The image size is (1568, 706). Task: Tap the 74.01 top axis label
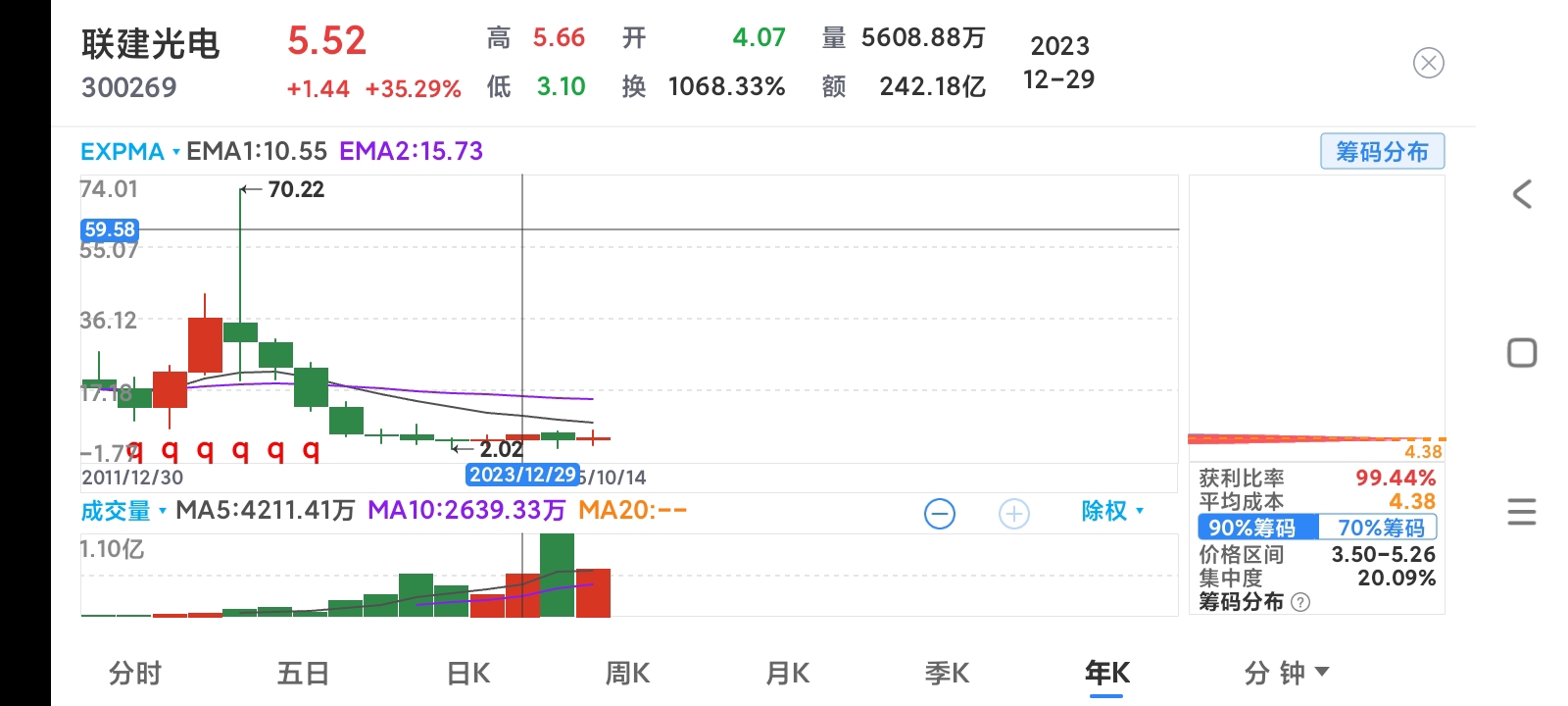tap(110, 189)
